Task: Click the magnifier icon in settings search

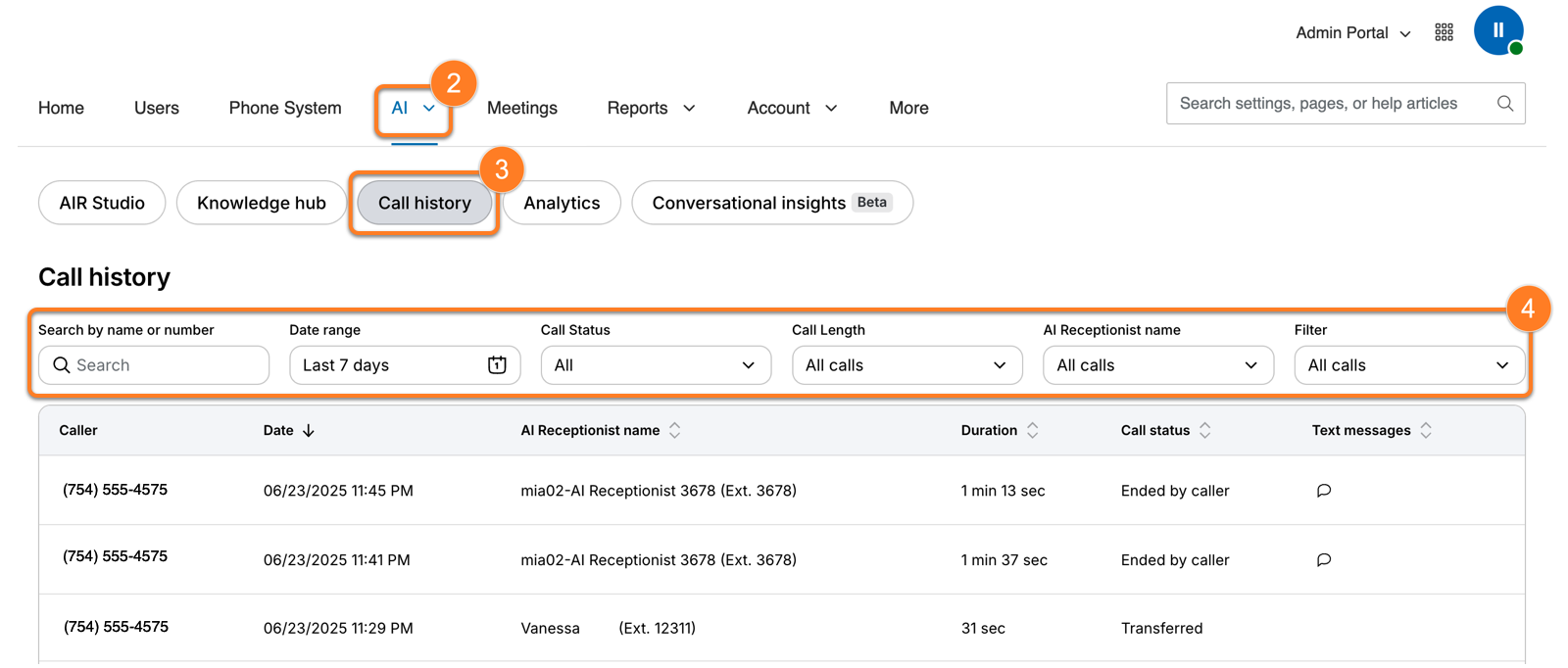Action: click(1504, 104)
